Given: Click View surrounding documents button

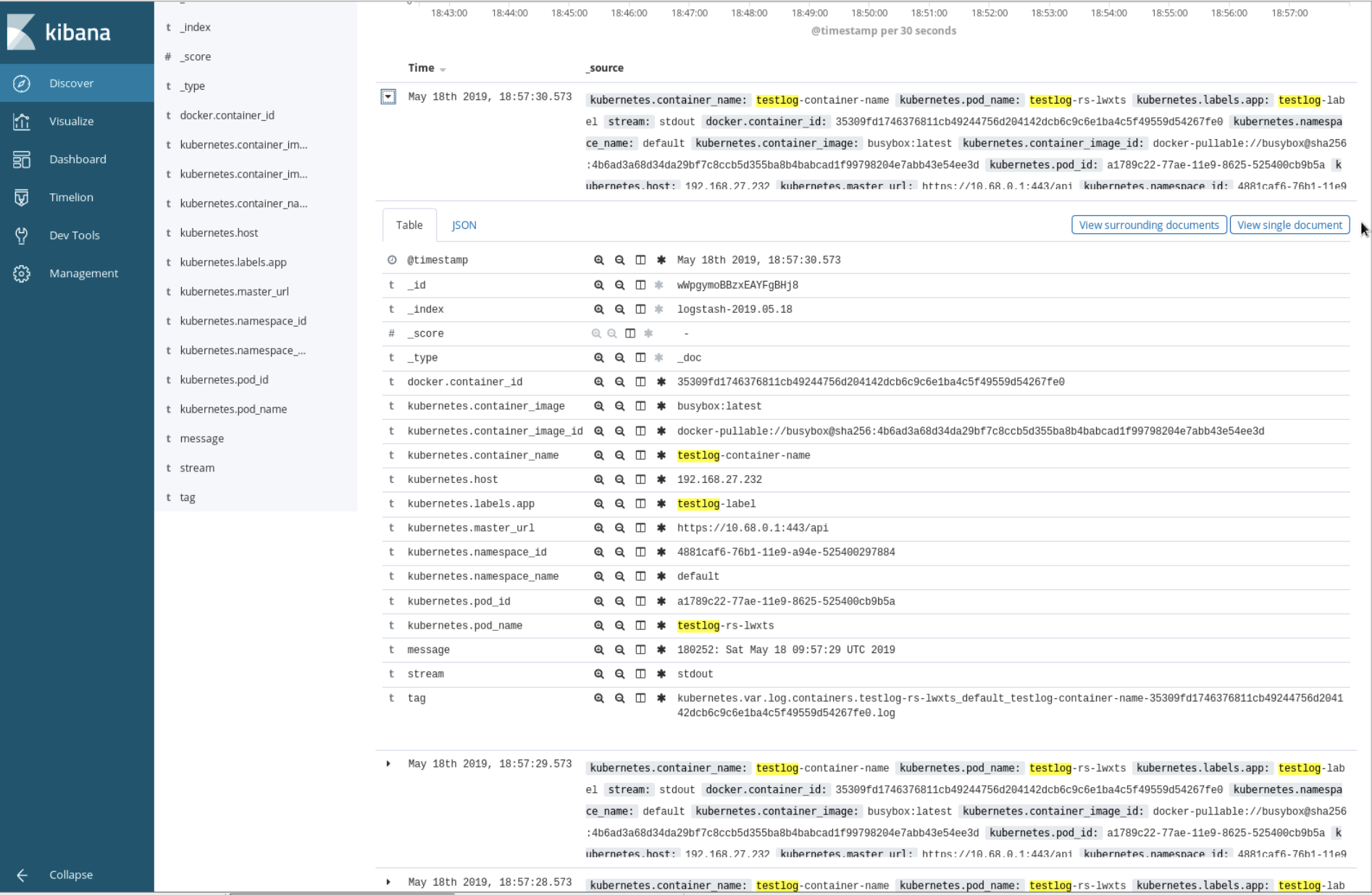Looking at the screenshot, I should pyautogui.click(x=1148, y=225).
